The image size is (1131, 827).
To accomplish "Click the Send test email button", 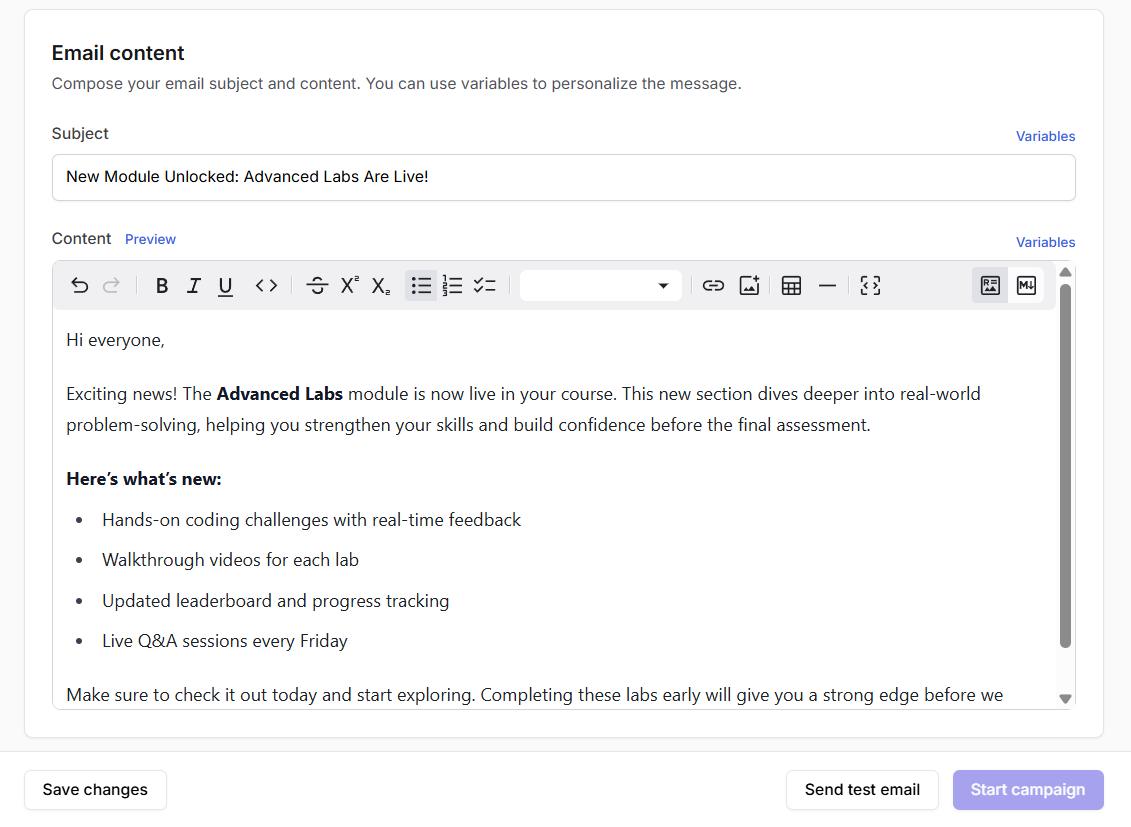I will pos(862,790).
